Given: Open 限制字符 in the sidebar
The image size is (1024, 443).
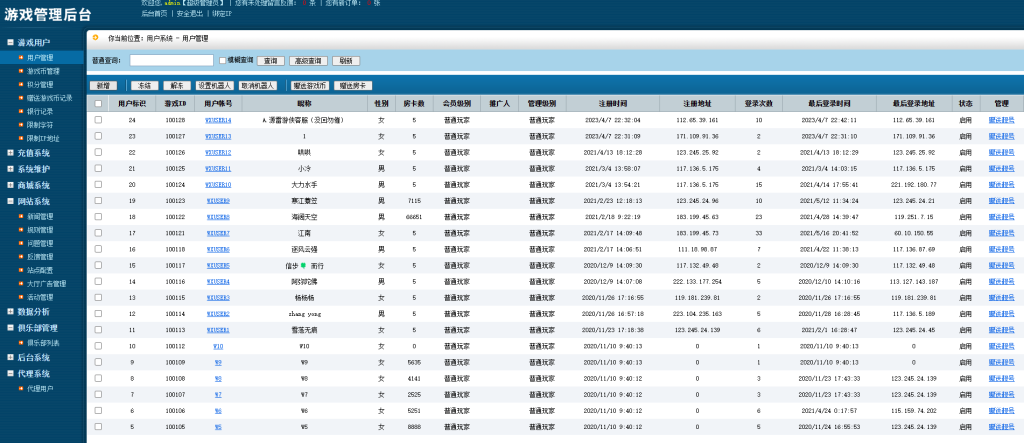Looking at the screenshot, I should point(40,125).
